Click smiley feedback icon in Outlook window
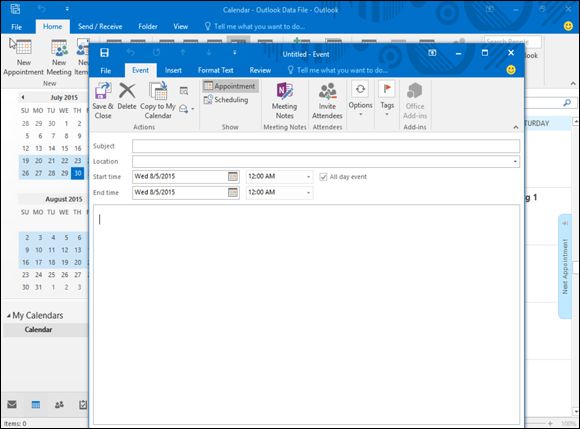The image size is (580, 429). click(x=568, y=26)
